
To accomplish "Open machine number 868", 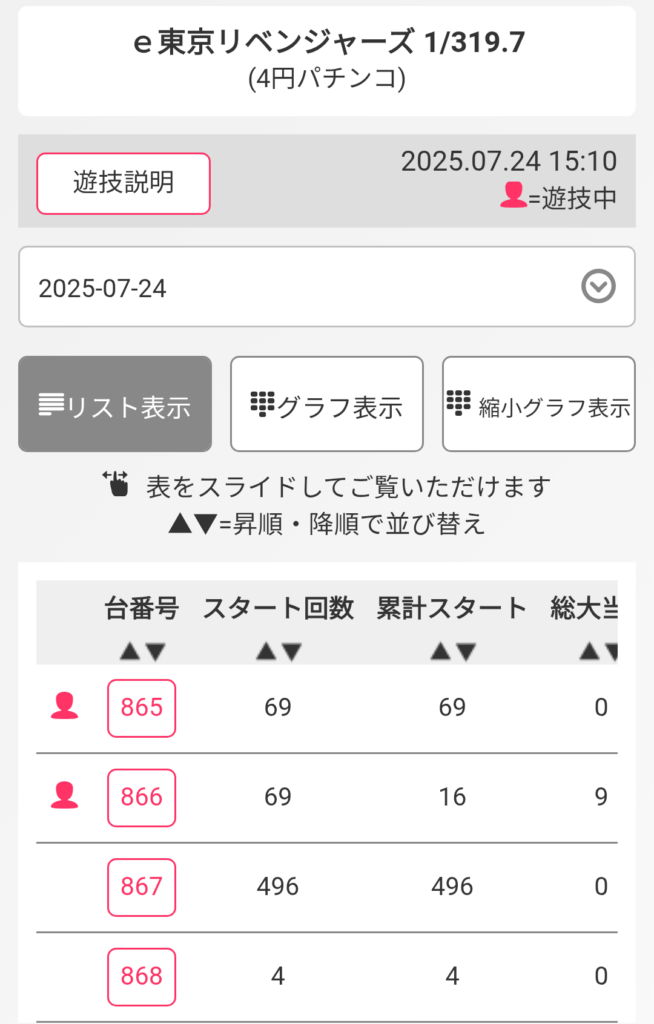I will pos(142,976).
